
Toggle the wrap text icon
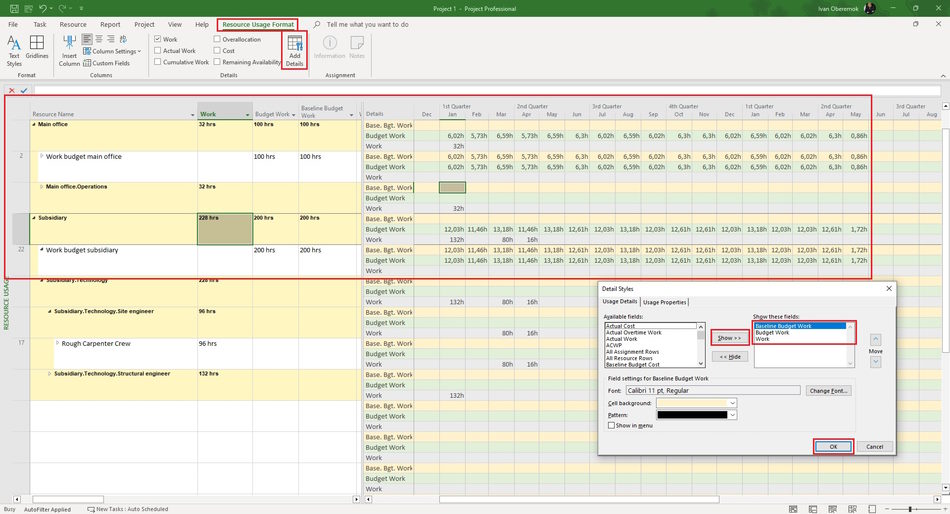123,39
